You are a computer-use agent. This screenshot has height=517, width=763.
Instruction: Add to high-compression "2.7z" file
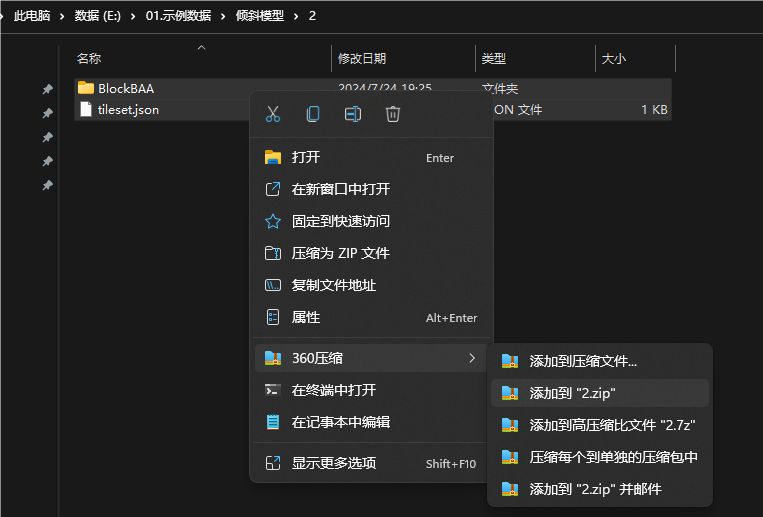612,425
